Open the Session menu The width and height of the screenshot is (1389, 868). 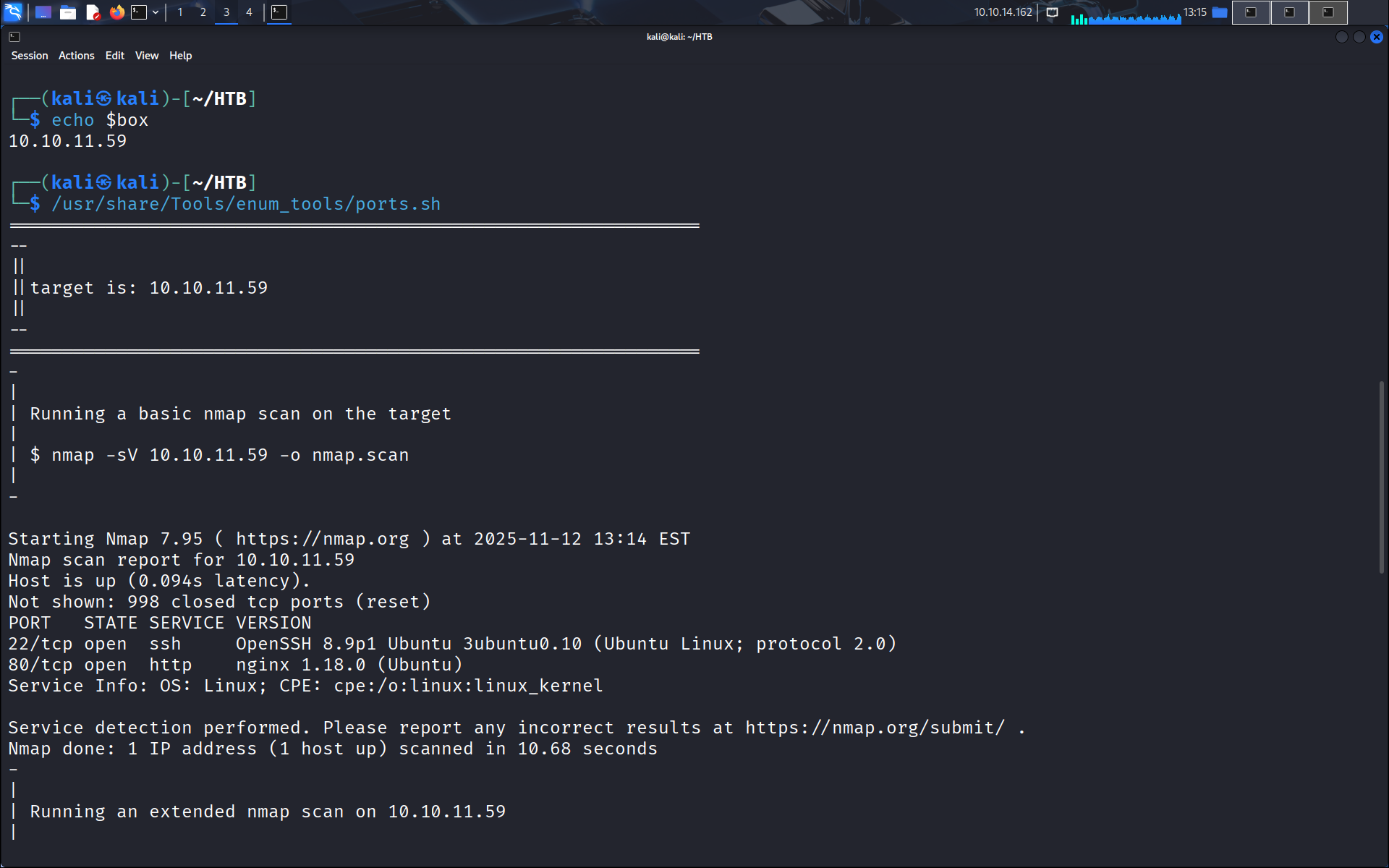tap(30, 56)
